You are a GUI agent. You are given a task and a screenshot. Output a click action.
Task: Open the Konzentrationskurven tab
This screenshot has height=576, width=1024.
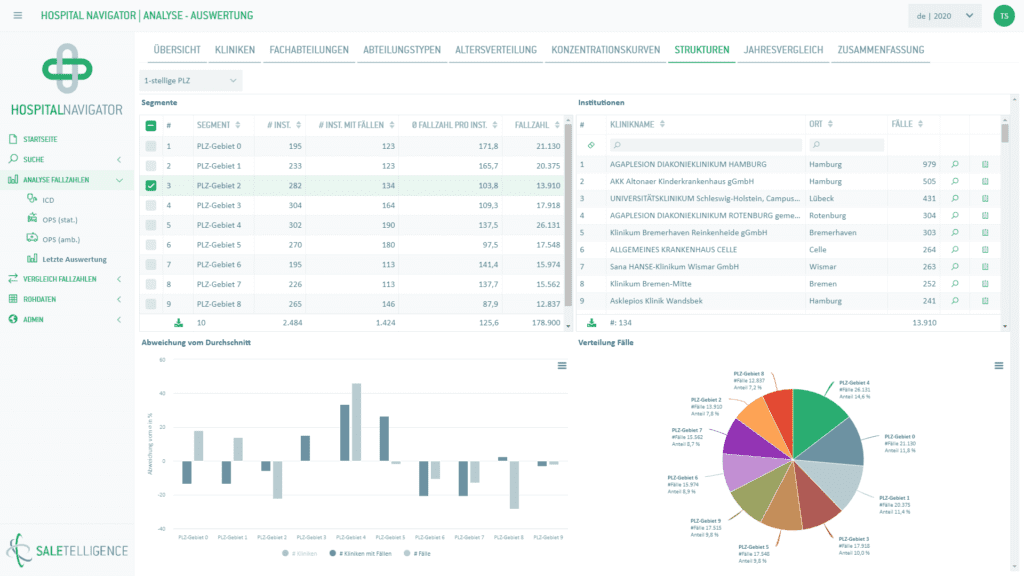tap(605, 50)
